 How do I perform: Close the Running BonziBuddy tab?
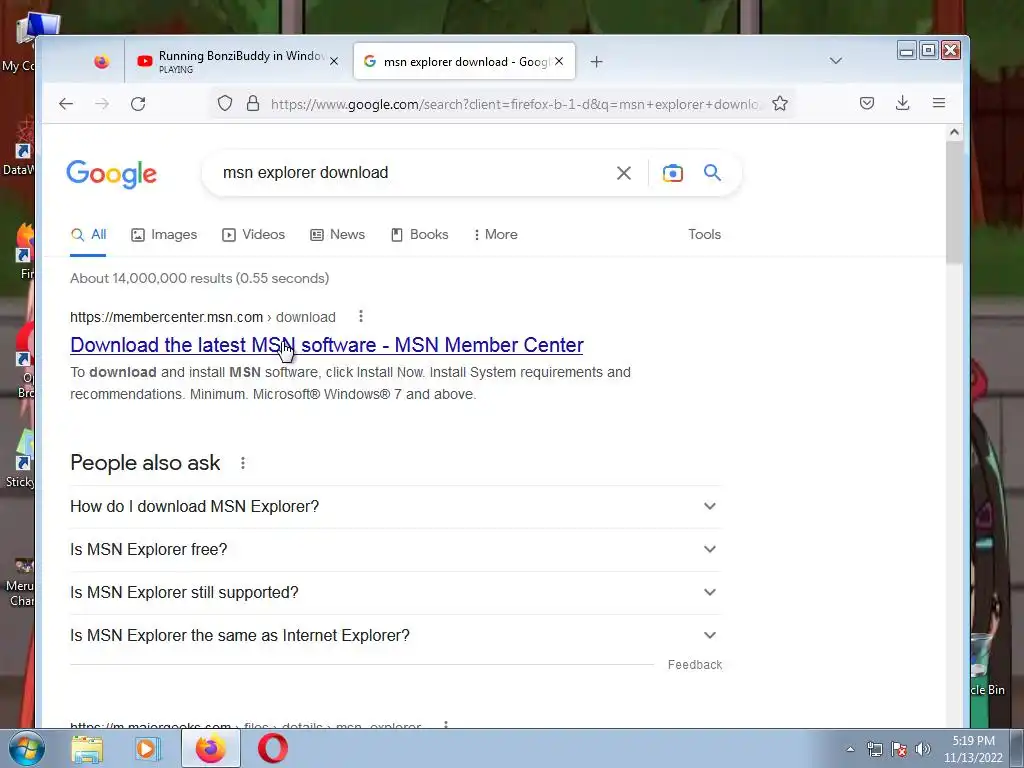(x=334, y=61)
